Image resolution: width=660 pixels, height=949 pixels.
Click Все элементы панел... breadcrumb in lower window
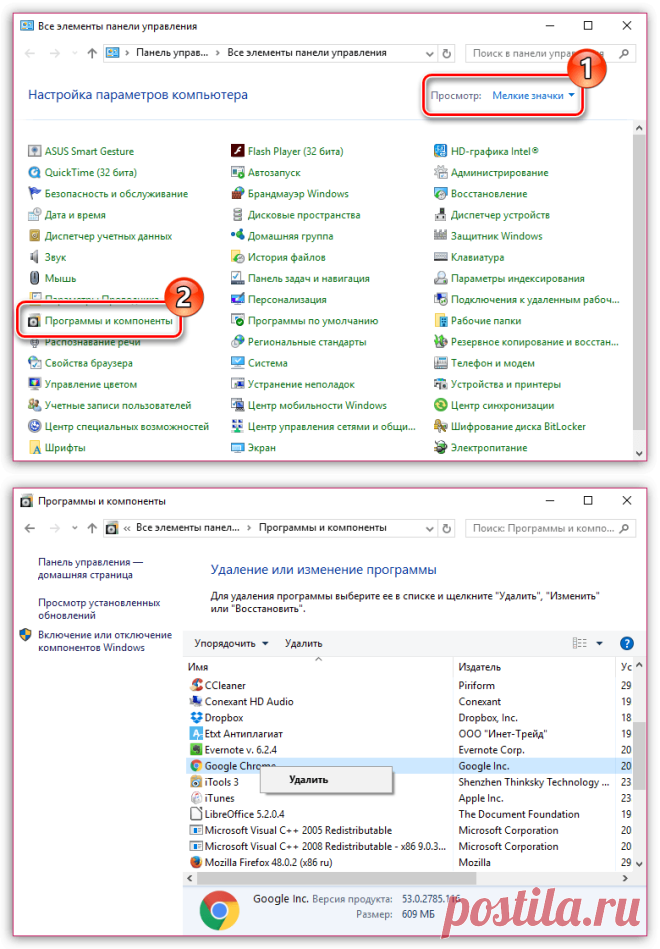tap(188, 528)
